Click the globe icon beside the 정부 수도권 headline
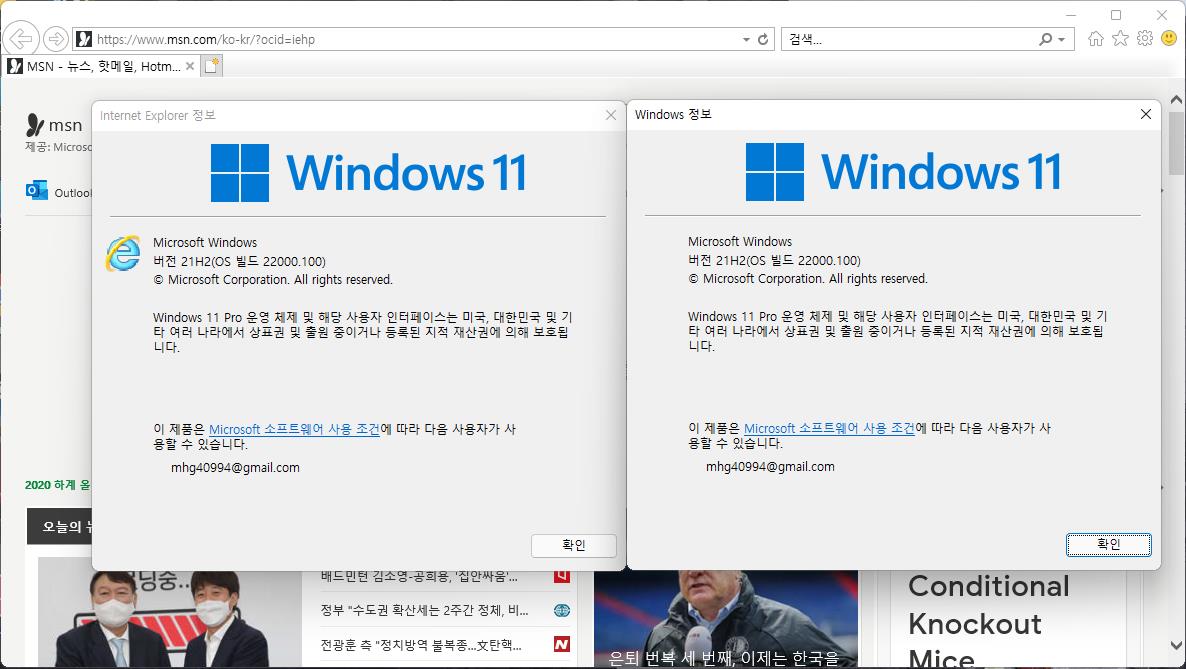Screen dimensions: 1186x669 (561, 611)
